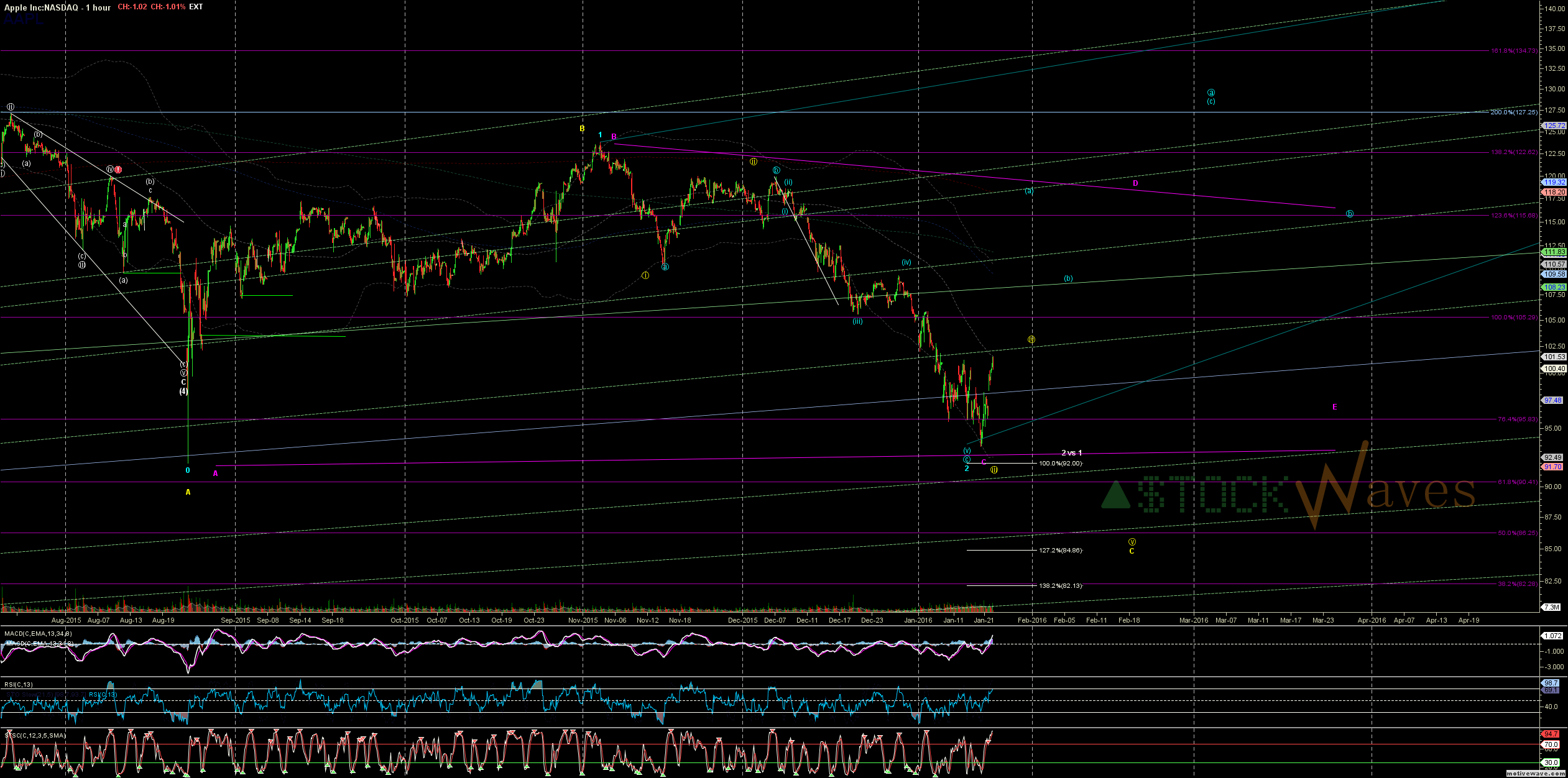Click the 'CH:-1.02' change value
Image resolution: width=1568 pixels, height=778 pixels.
[132, 7]
